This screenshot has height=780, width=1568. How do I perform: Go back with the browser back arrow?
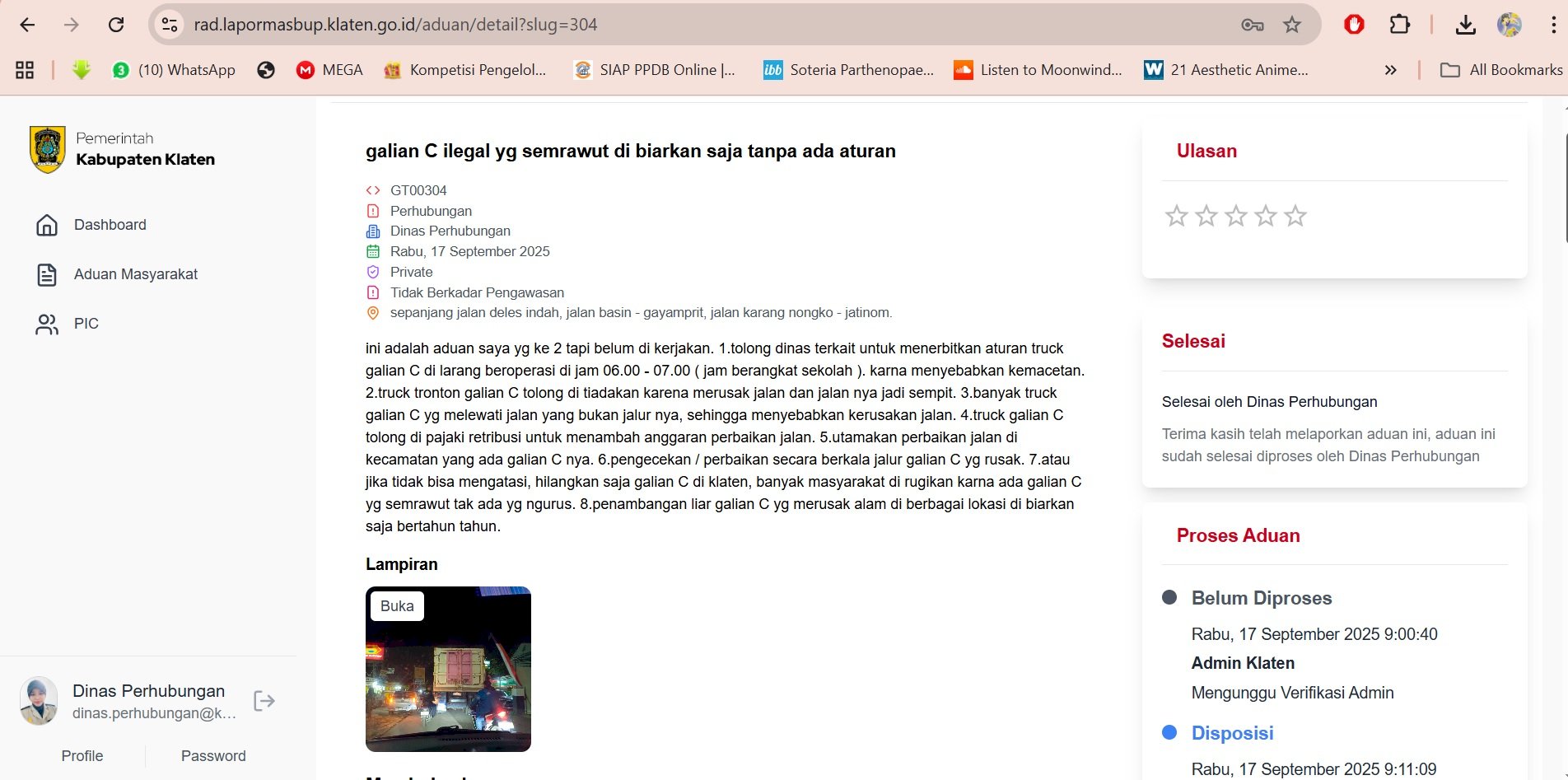pyautogui.click(x=27, y=25)
